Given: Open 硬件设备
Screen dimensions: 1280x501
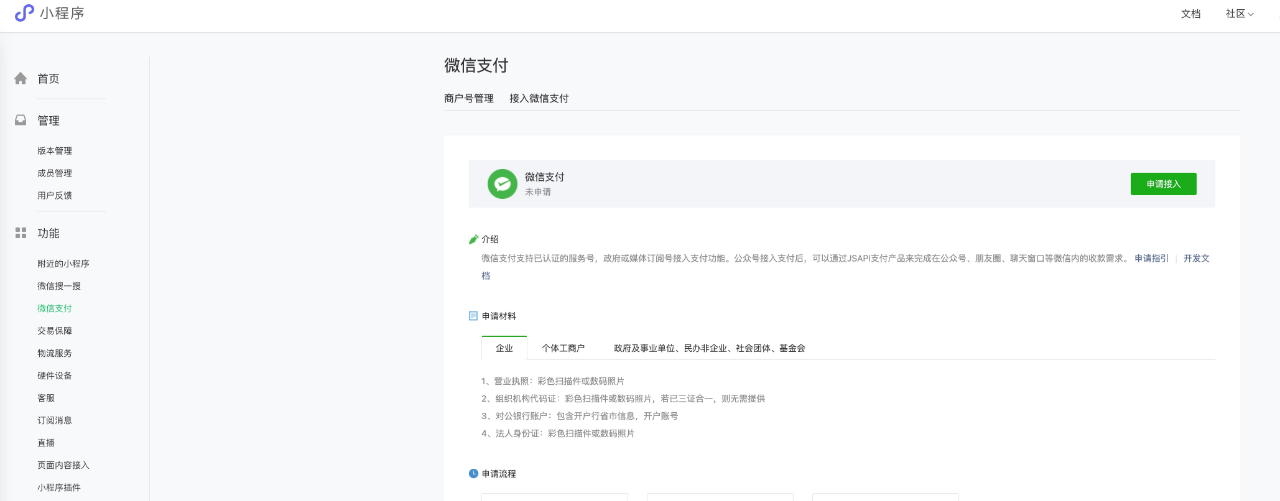Looking at the screenshot, I should coord(55,375).
